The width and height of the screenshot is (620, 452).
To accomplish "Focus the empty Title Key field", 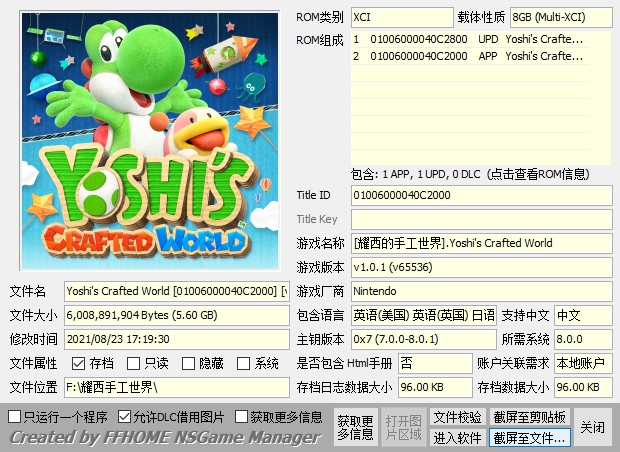I will (482, 219).
